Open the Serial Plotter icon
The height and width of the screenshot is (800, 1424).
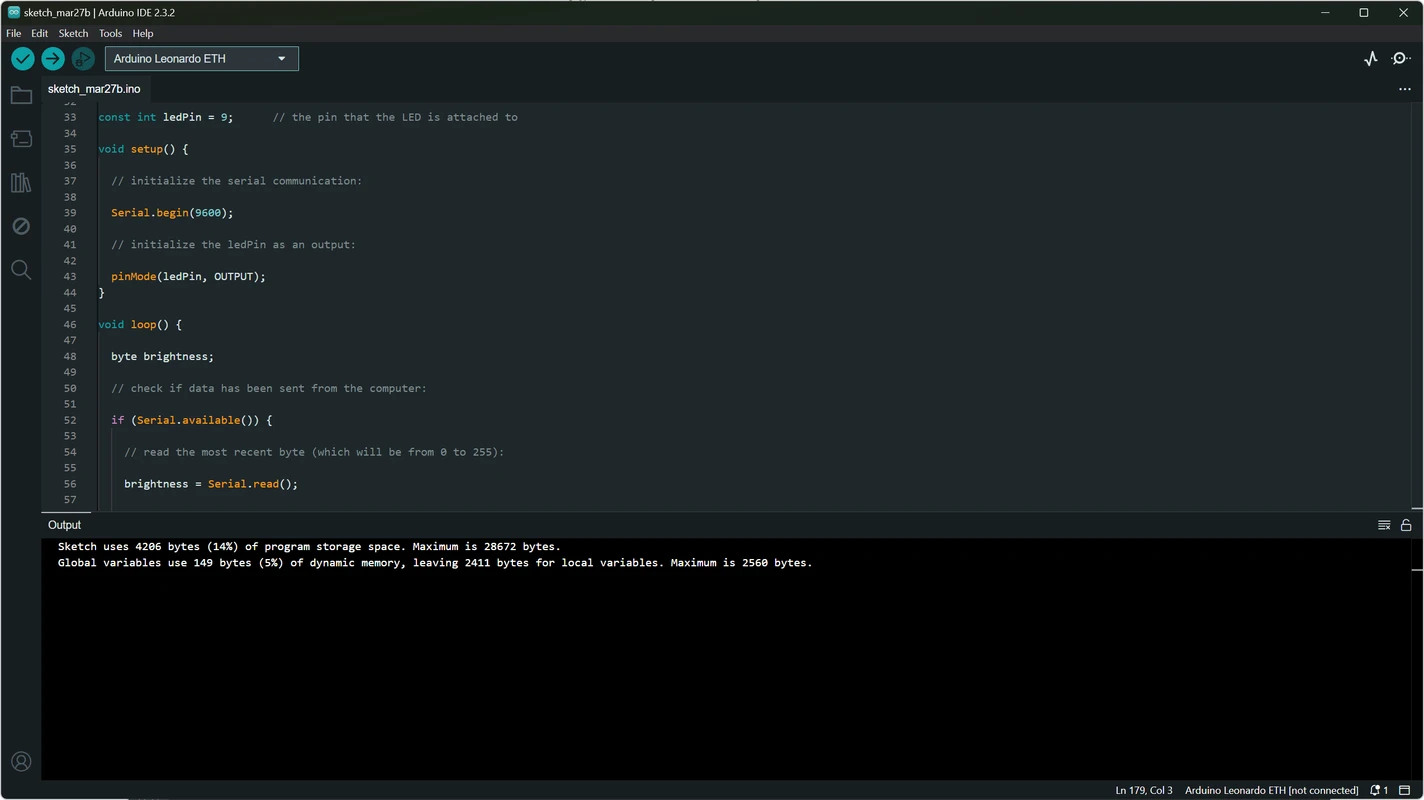[1371, 59]
